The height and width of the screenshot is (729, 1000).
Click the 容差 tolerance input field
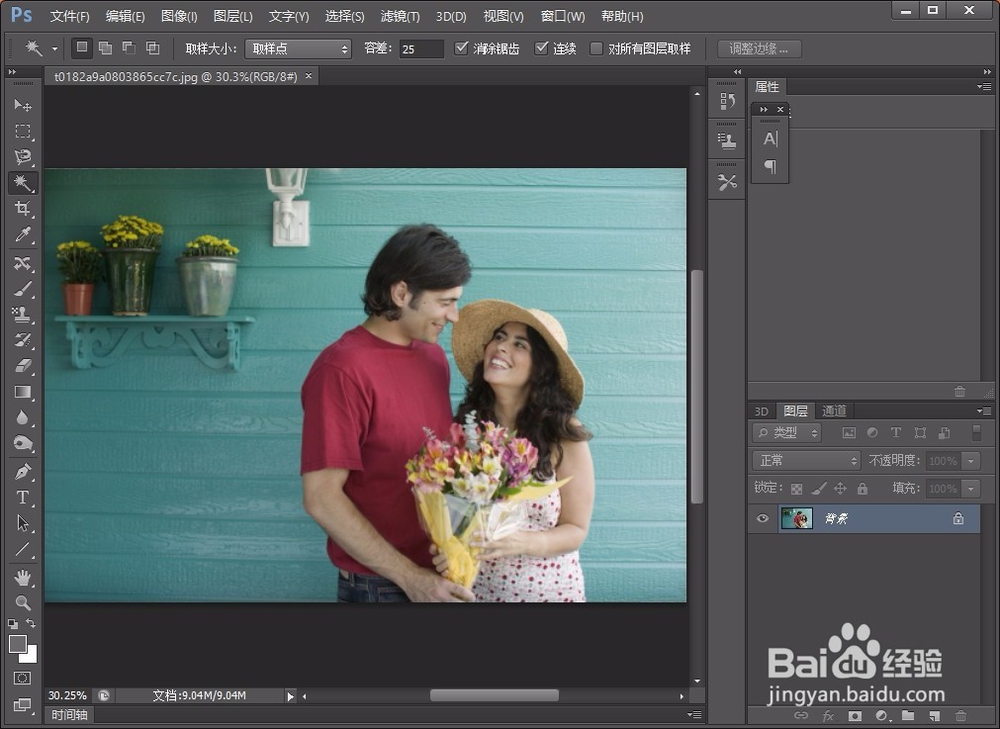point(422,48)
